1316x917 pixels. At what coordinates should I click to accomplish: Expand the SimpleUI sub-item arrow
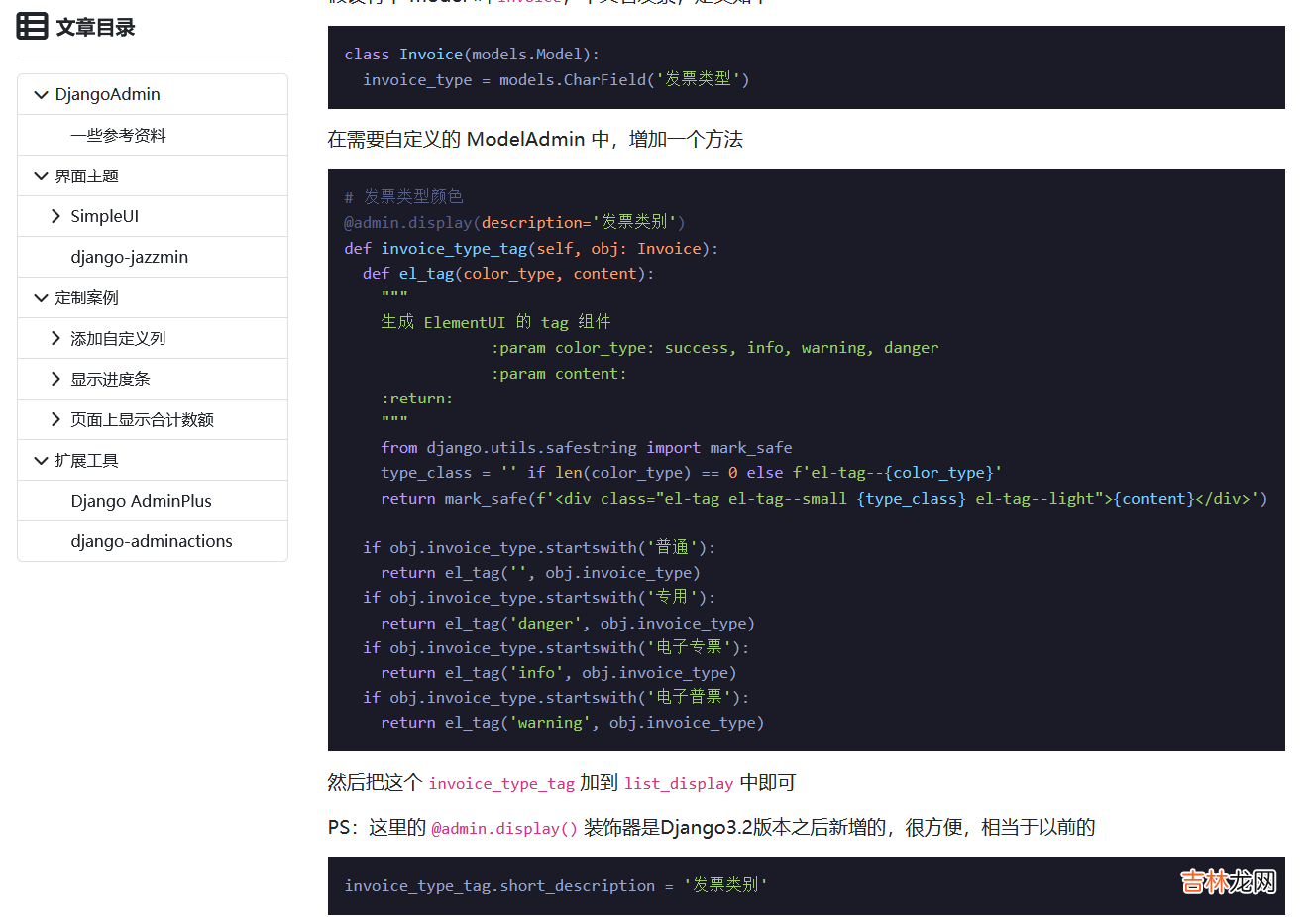click(x=55, y=216)
